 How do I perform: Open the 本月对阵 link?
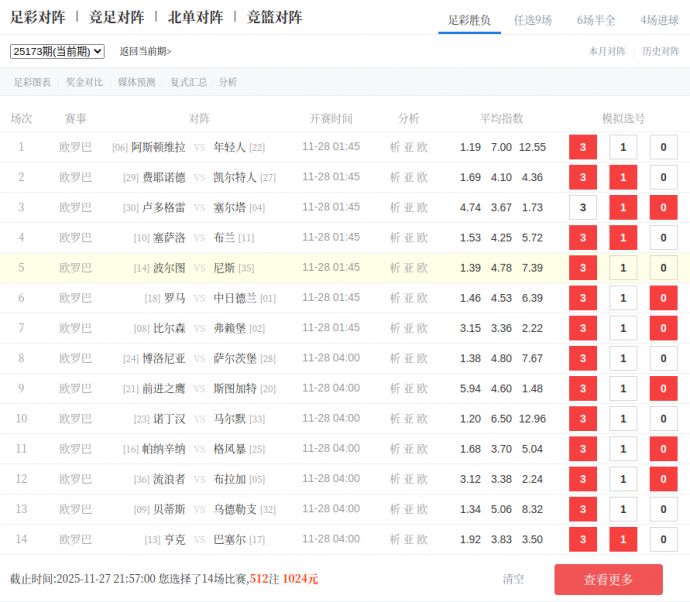tap(607, 51)
